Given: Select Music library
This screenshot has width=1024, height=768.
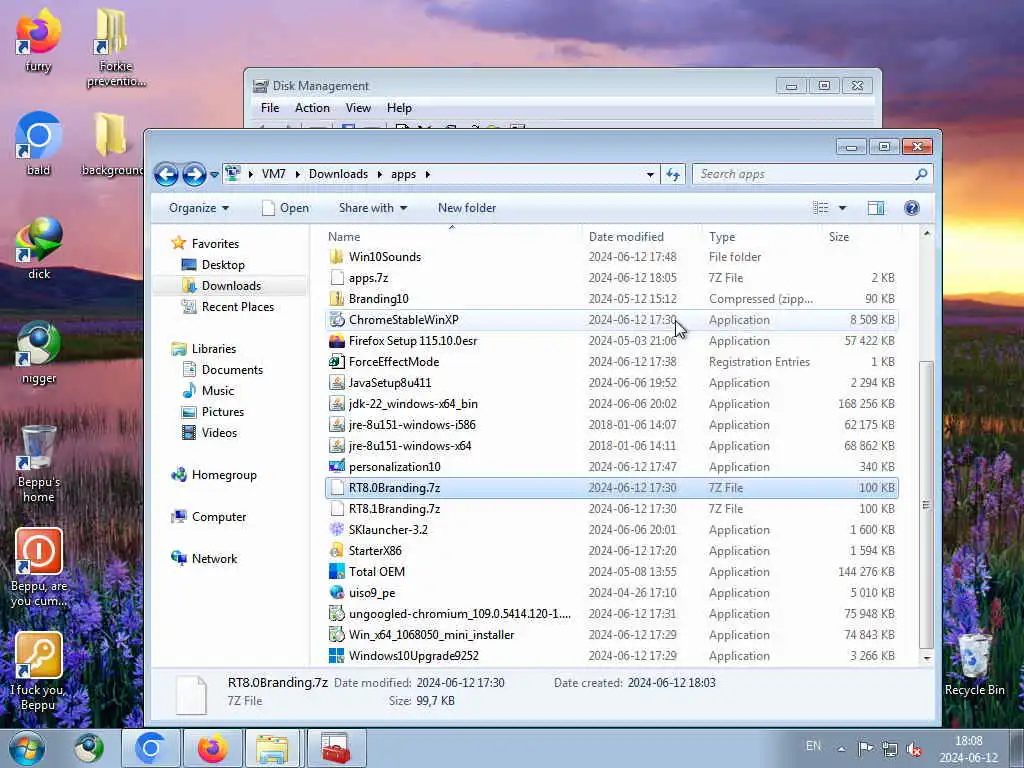Looking at the screenshot, I should pyautogui.click(x=217, y=391).
